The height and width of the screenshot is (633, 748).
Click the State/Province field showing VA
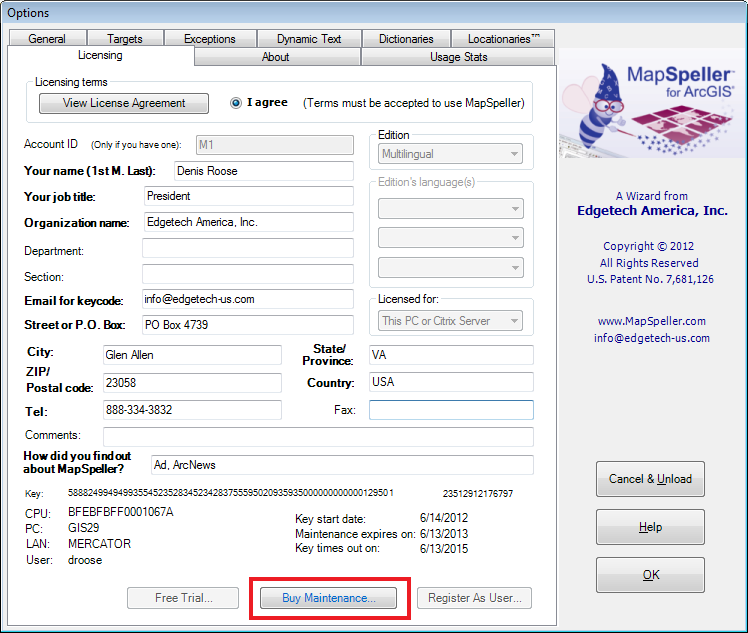coord(451,355)
